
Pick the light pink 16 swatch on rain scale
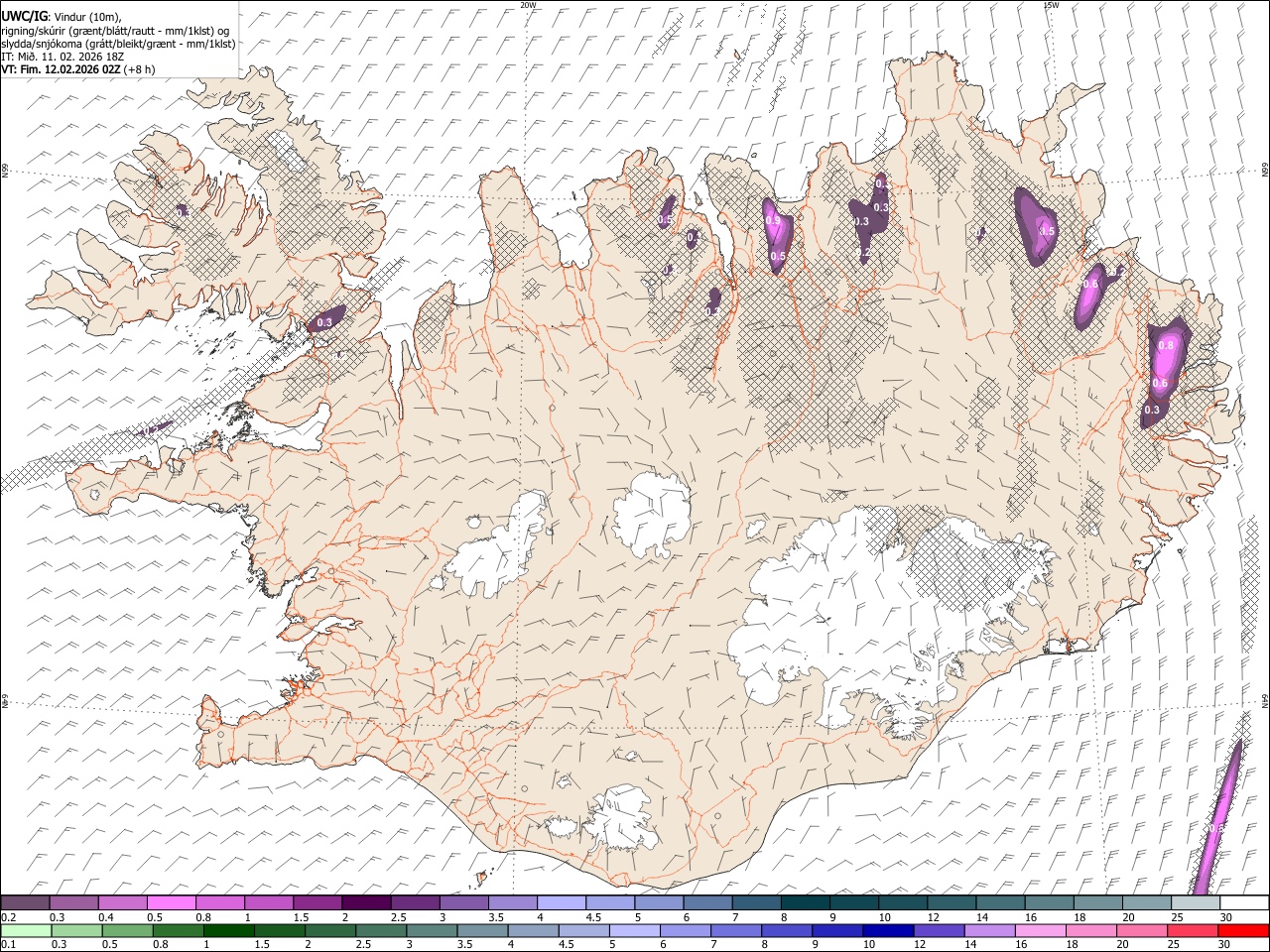click(1039, 930)
